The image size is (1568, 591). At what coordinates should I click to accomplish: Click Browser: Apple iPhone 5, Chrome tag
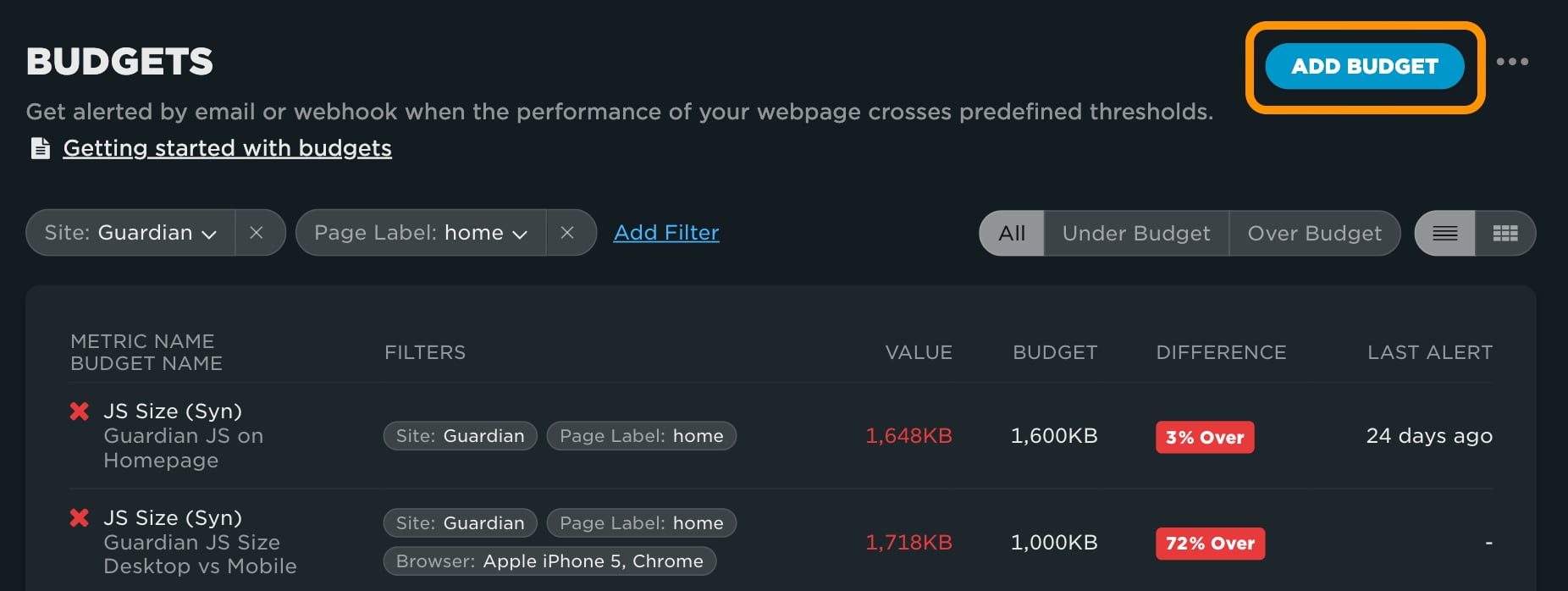pos(549,561)
